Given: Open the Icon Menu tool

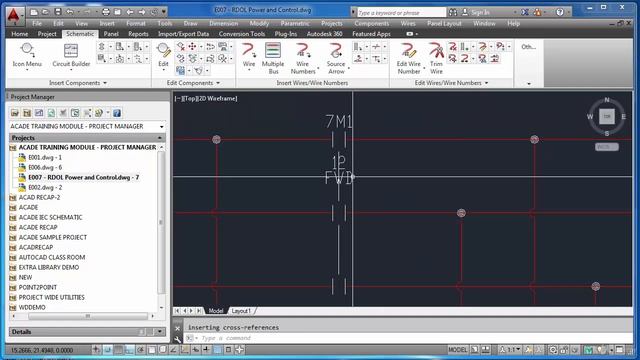Looking at the screenshot, I should click(27, 55).
